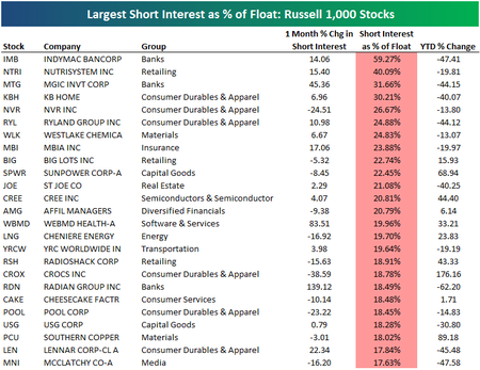The width and height of the screenshot is (480, 370).
Task: Click the CROX YTD change 176.16
Action: pyautogui.click(x=449, y=274)
